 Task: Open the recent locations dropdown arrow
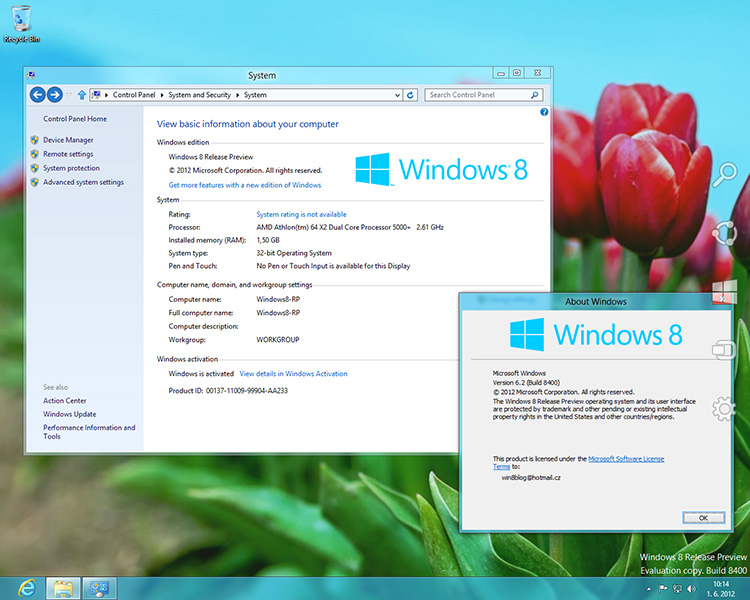pyautogui.click(x=69, y=95)
